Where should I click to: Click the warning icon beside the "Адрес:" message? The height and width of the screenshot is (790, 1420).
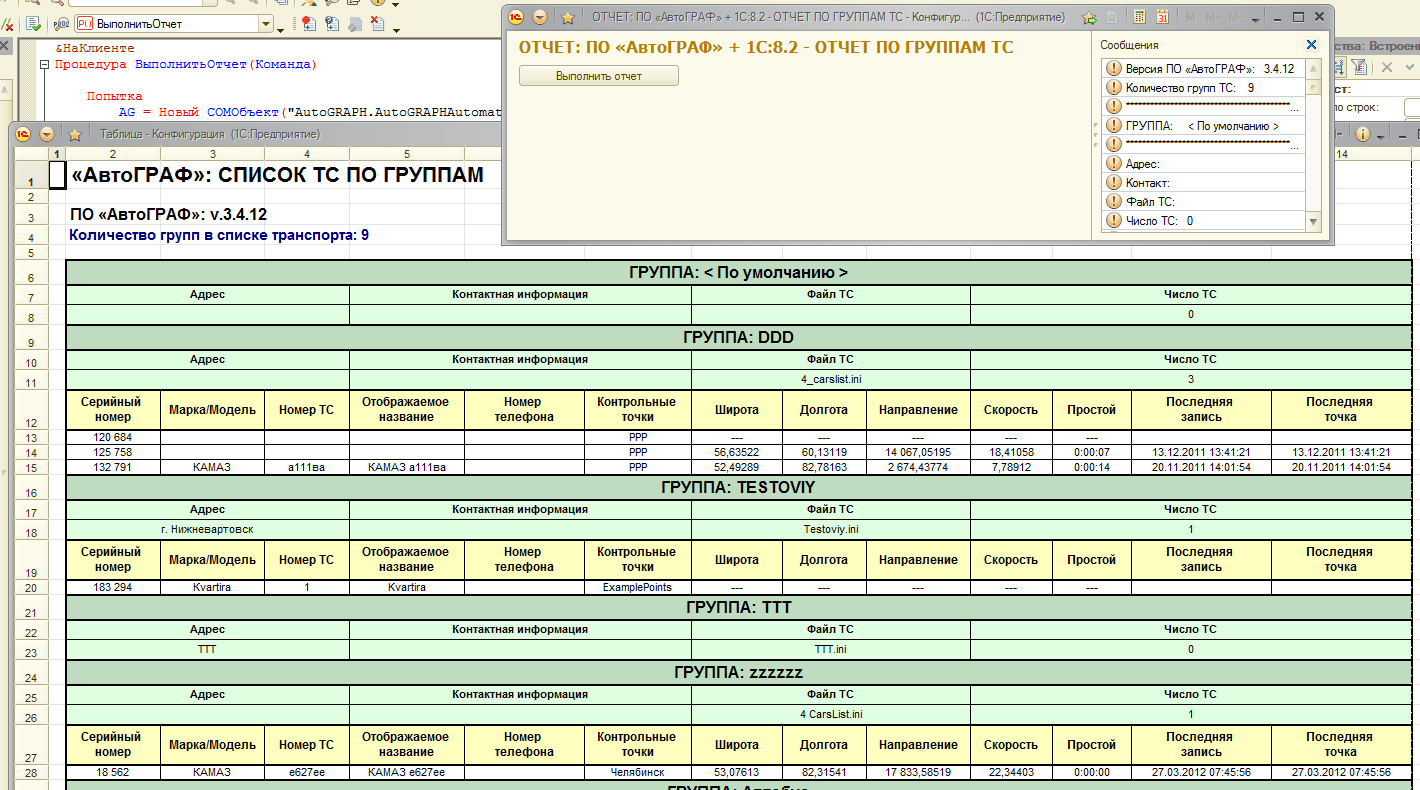tap(1114, 164)
